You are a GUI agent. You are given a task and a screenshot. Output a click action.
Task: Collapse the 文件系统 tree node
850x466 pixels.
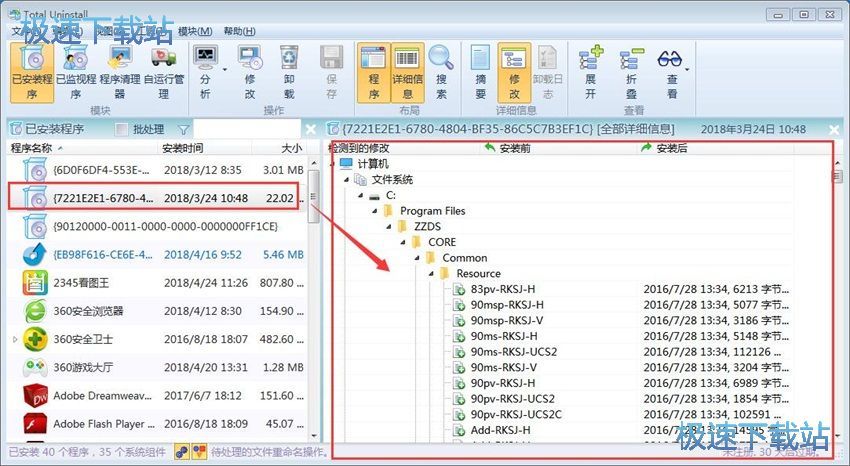[x=346, y=180]
